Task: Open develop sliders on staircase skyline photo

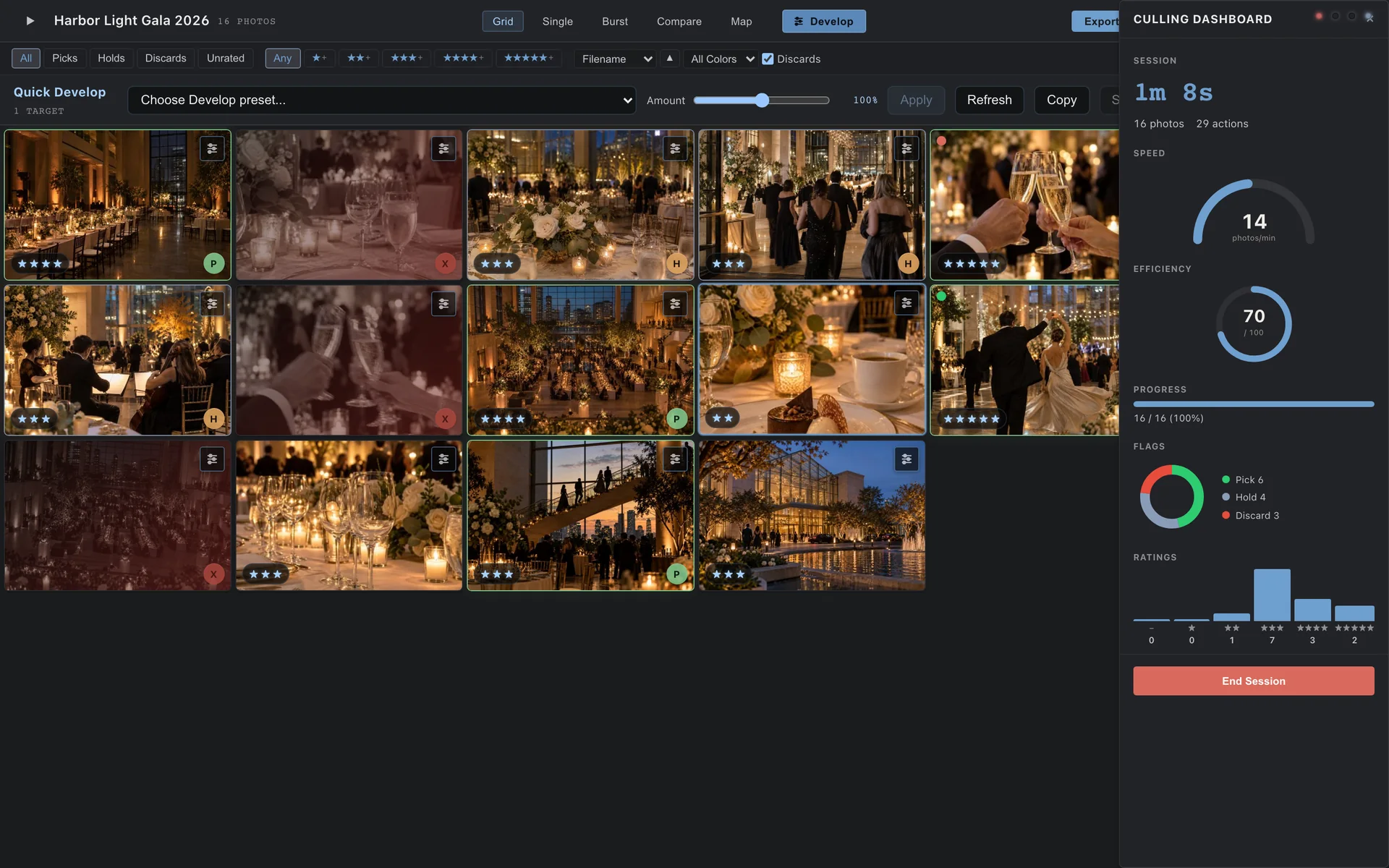Action: pos(675,459)
